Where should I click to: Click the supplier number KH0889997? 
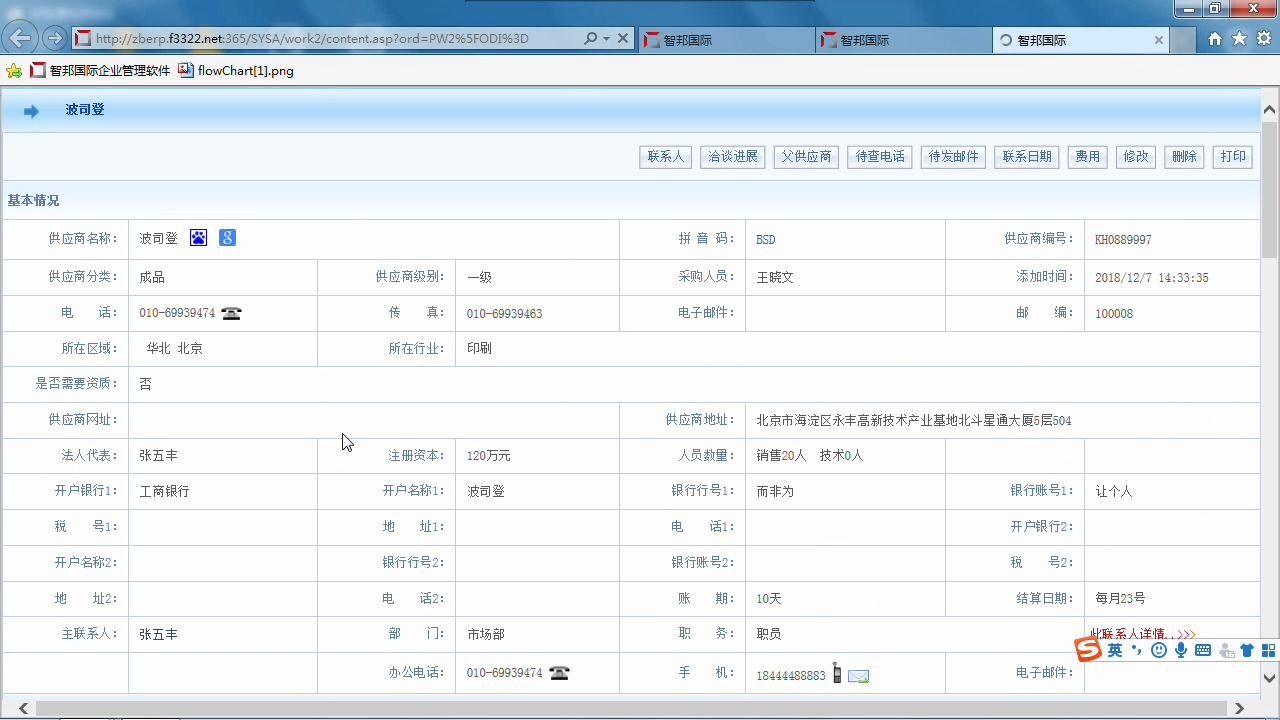[x=1123, y=240]
